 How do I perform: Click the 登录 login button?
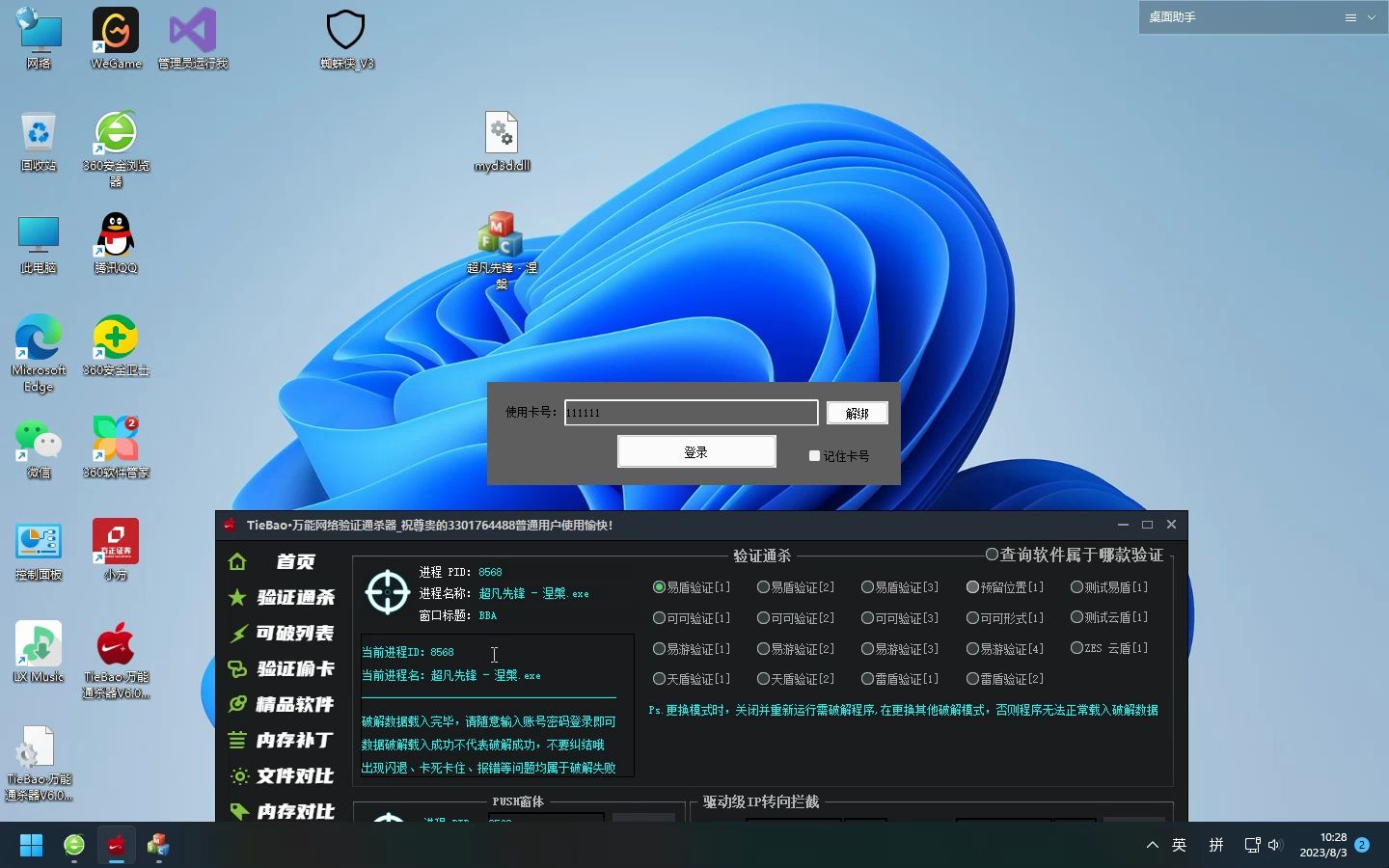pyautogui.click(x=696, y=451)
